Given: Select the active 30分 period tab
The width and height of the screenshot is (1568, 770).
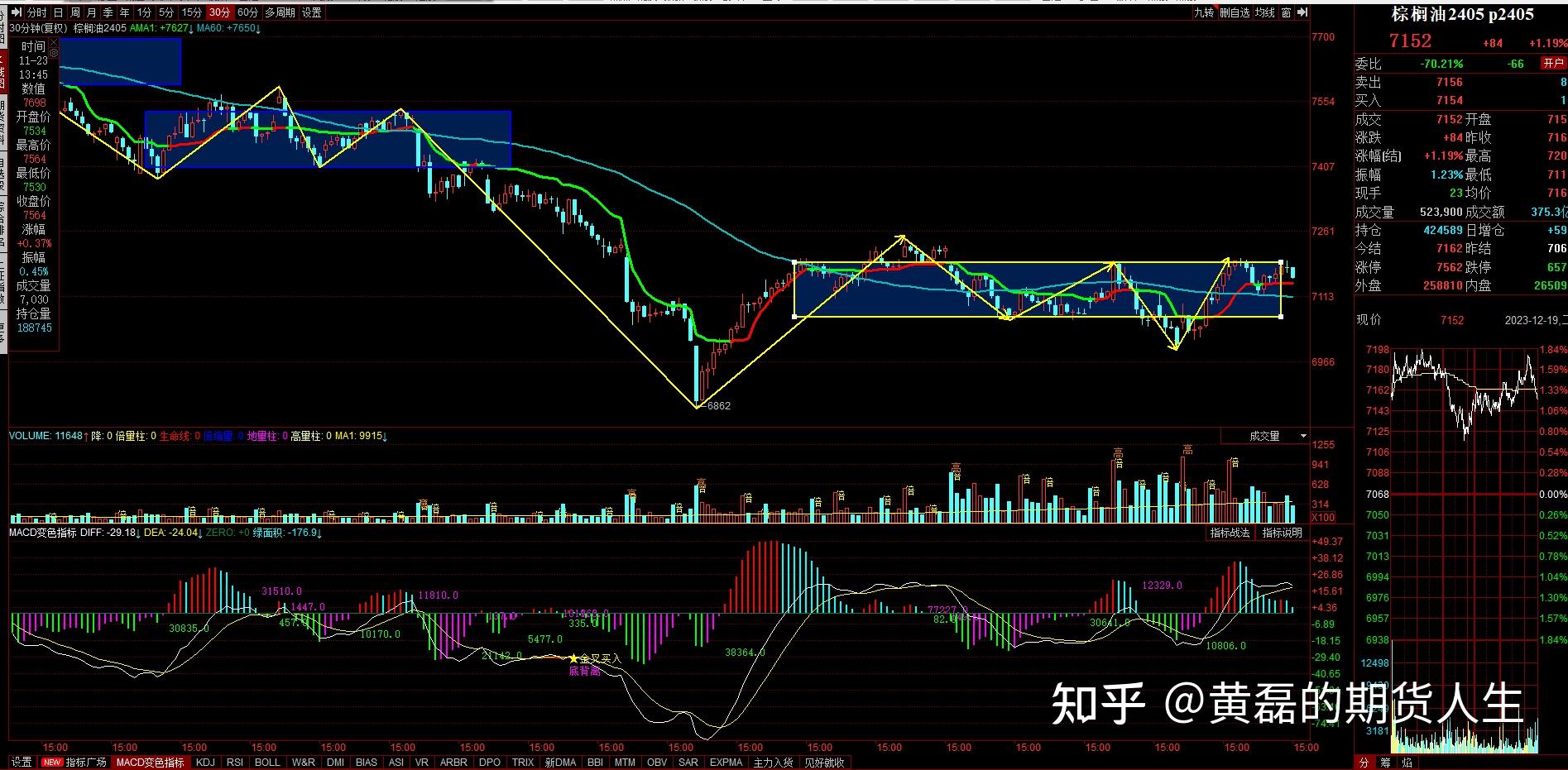Looking at the screenshot, I should click(x=219, y=12).
